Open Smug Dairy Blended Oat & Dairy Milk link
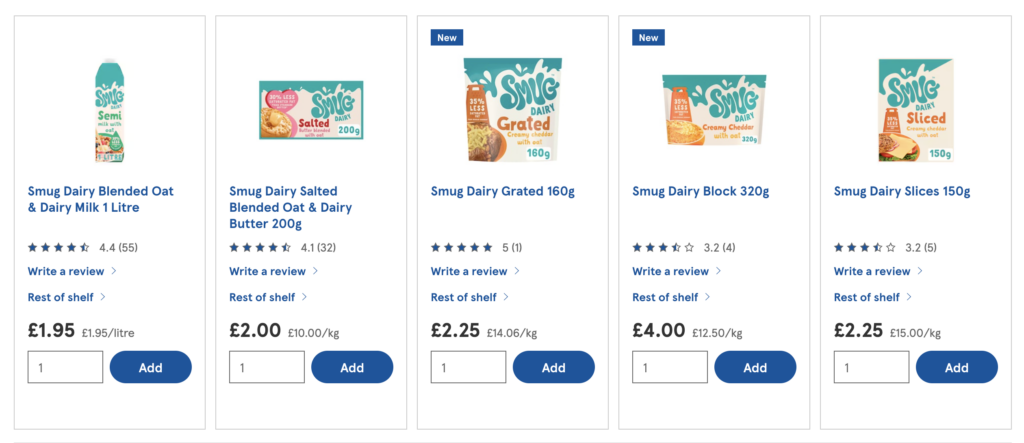Viewport: 1024px width, 443px height. pyautogui.click(x=108, y=199)
